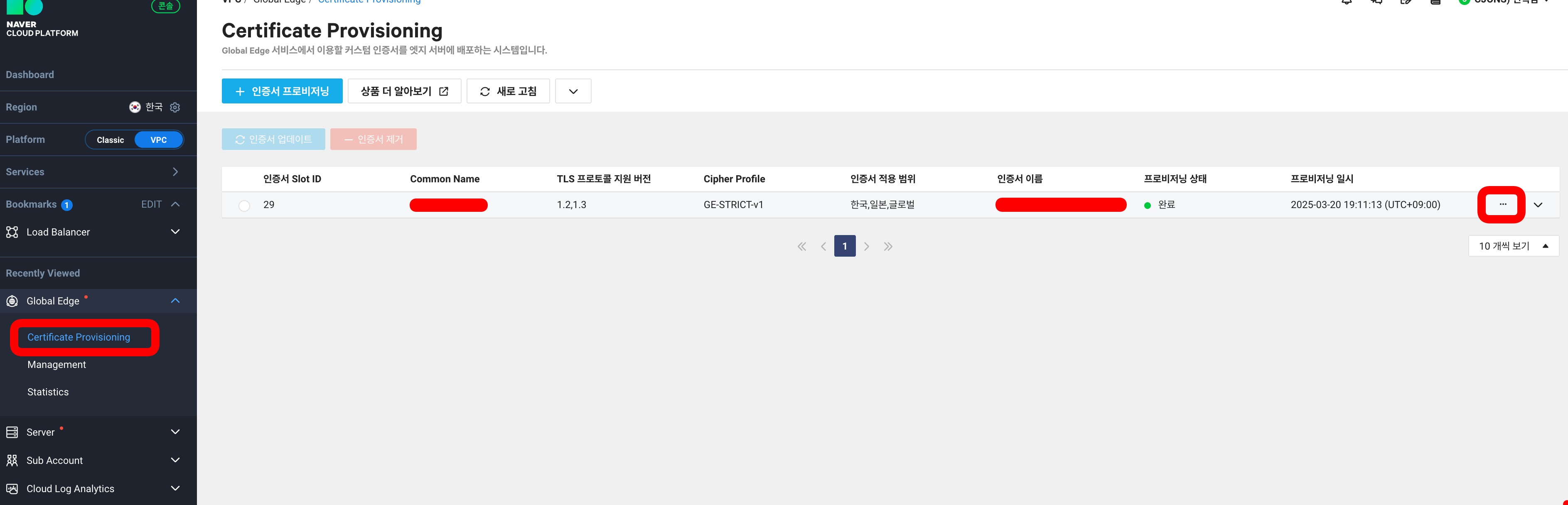Click the Korean flag region icon

[135, 107]
